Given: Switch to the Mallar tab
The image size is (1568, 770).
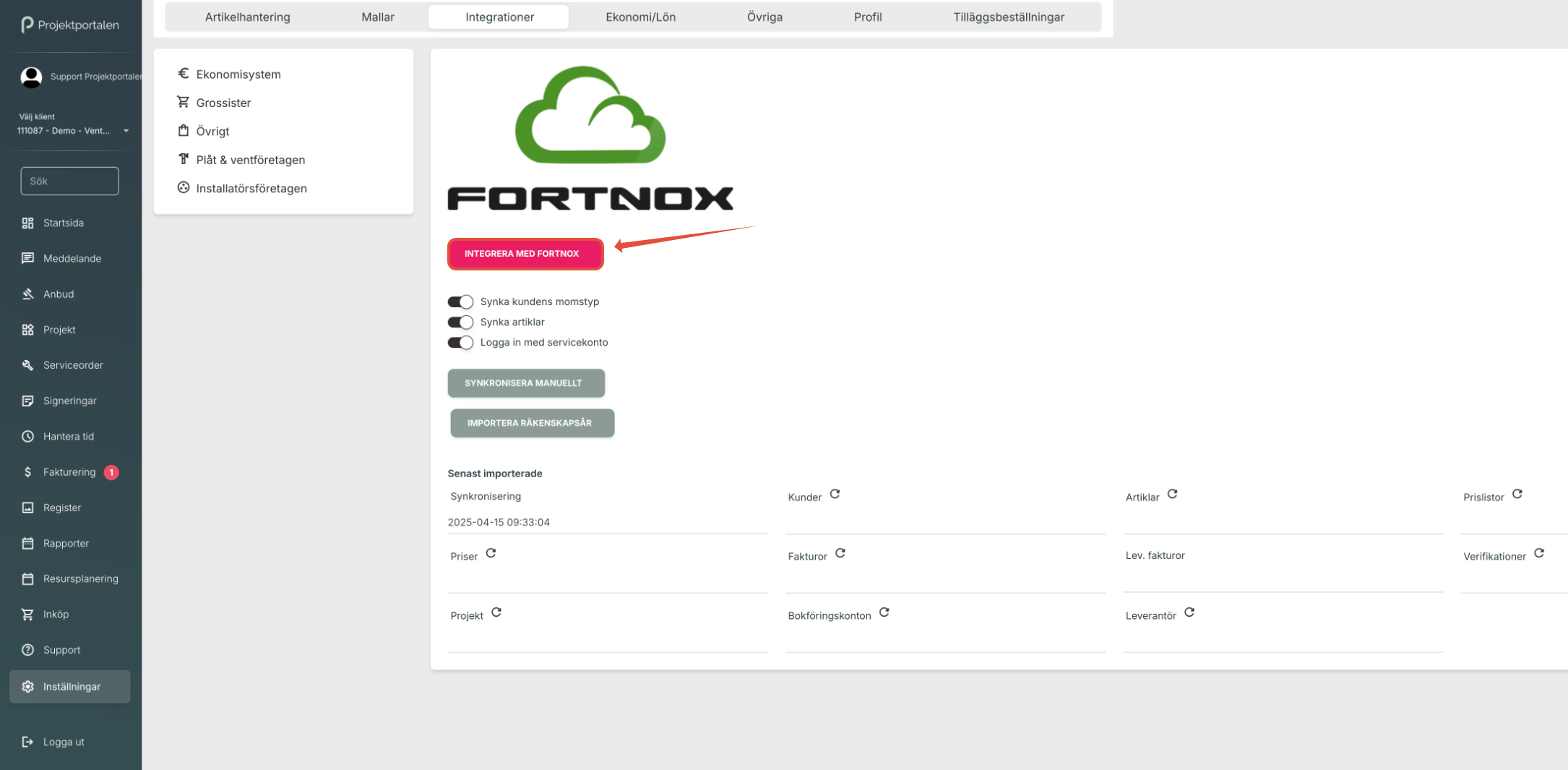Looking at the screenshot, I should click(377, 17).
